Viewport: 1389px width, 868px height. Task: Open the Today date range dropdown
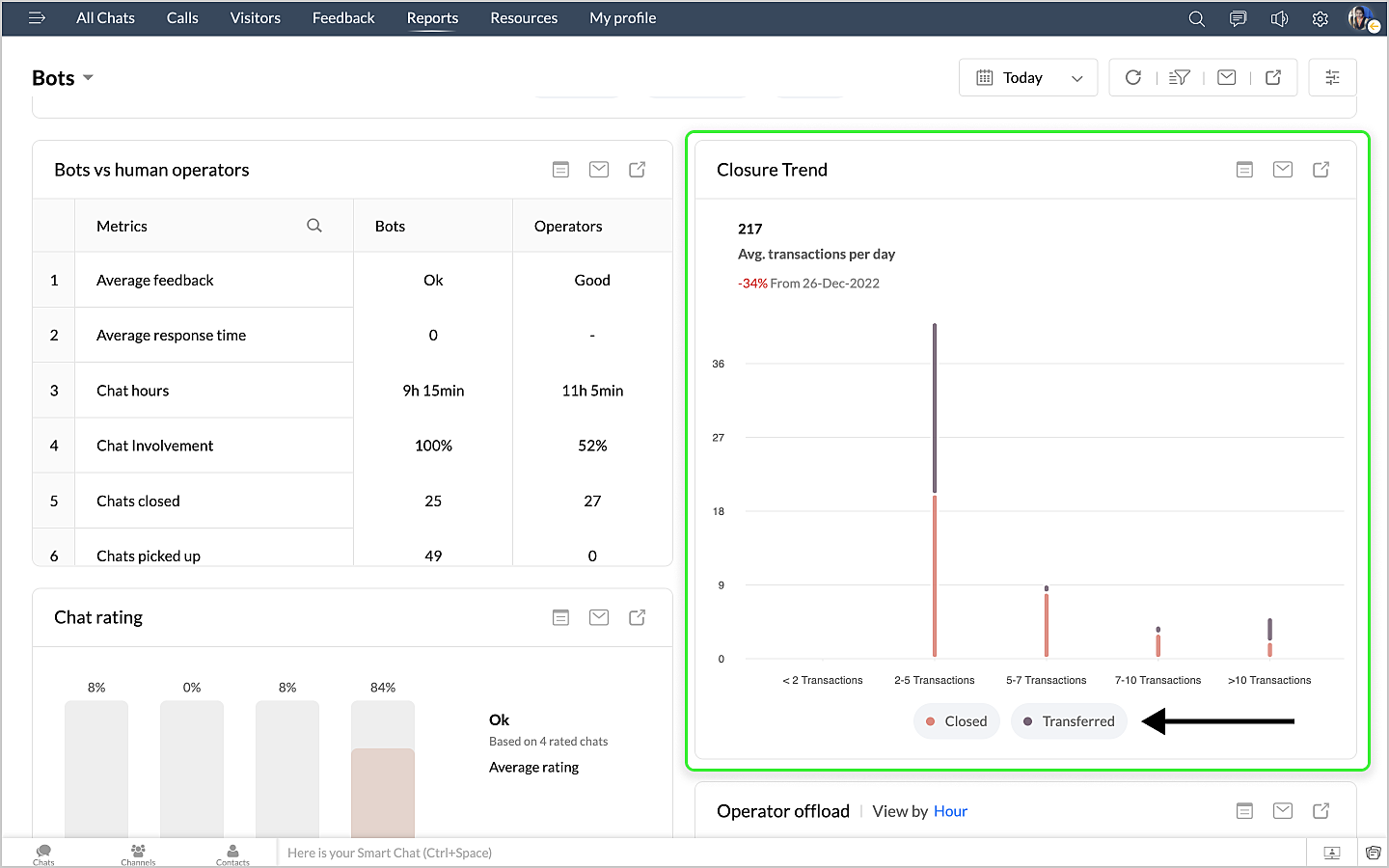(1028, 78)
